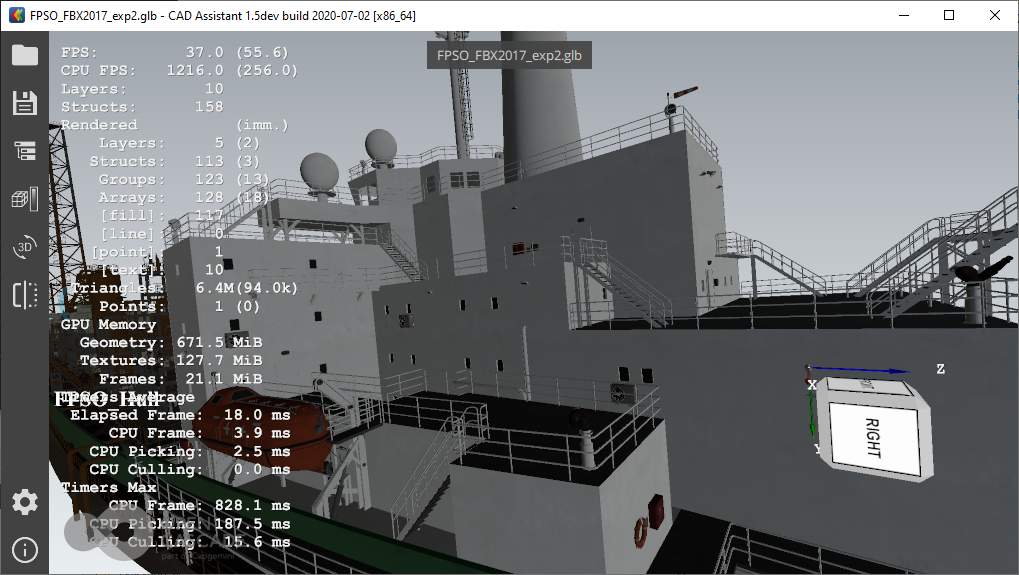Image resolution: width=1019 pixels, height=575 pixels.
Task: Open display mode options cube icon
Action: [24, 199]
